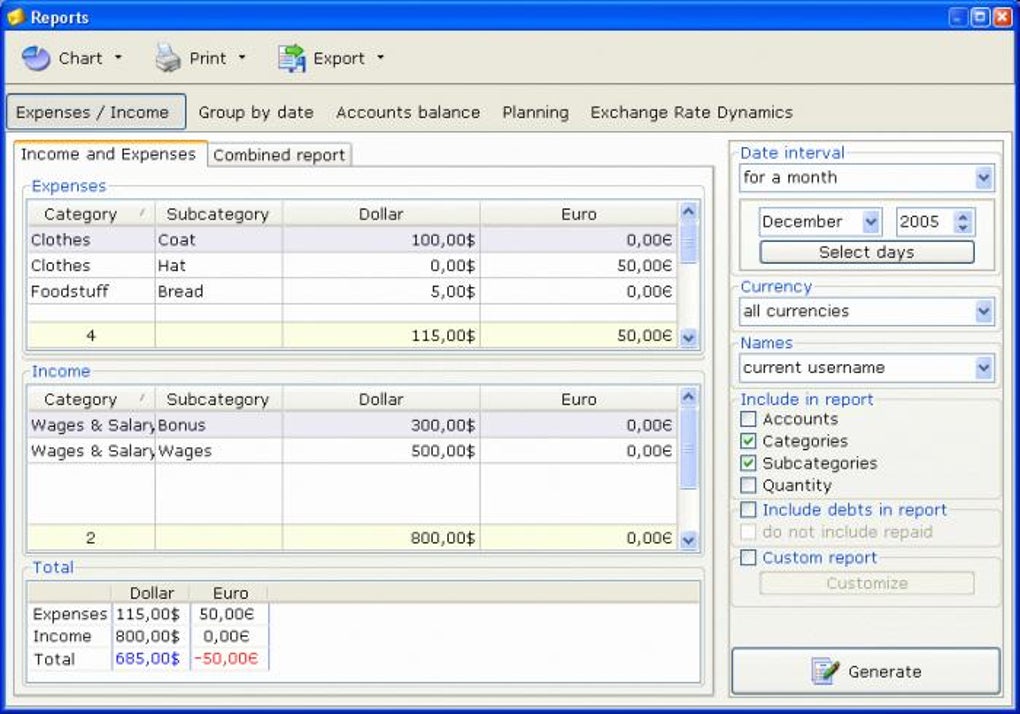Click the Select days button

(x=866, y=252)
